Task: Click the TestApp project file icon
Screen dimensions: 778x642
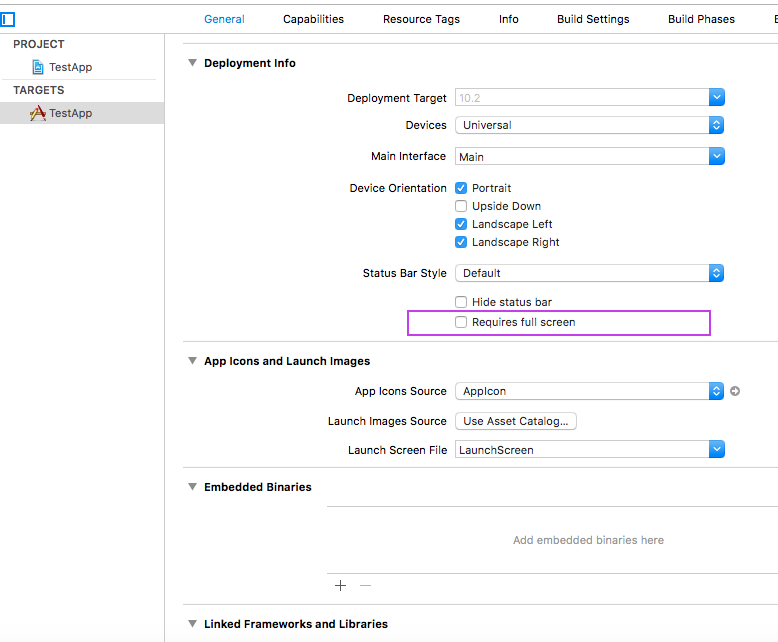Action: (x=38, y=67)
